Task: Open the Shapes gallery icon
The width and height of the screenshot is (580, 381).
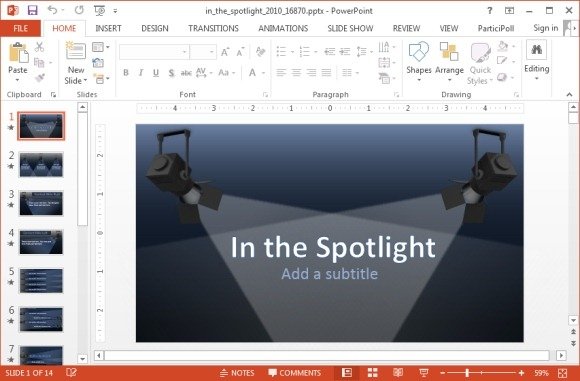Action: click(x=419, y=51)
